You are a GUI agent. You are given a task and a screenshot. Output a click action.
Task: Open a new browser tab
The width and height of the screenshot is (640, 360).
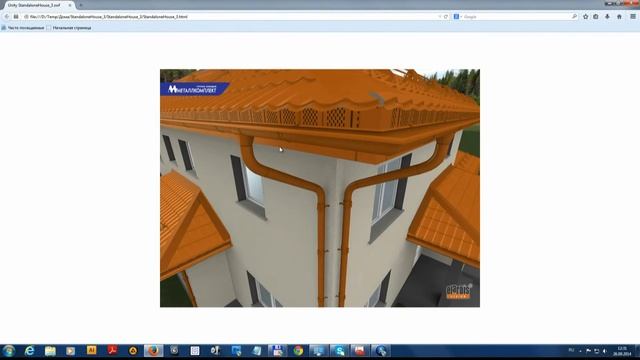(x=81, y=5)
